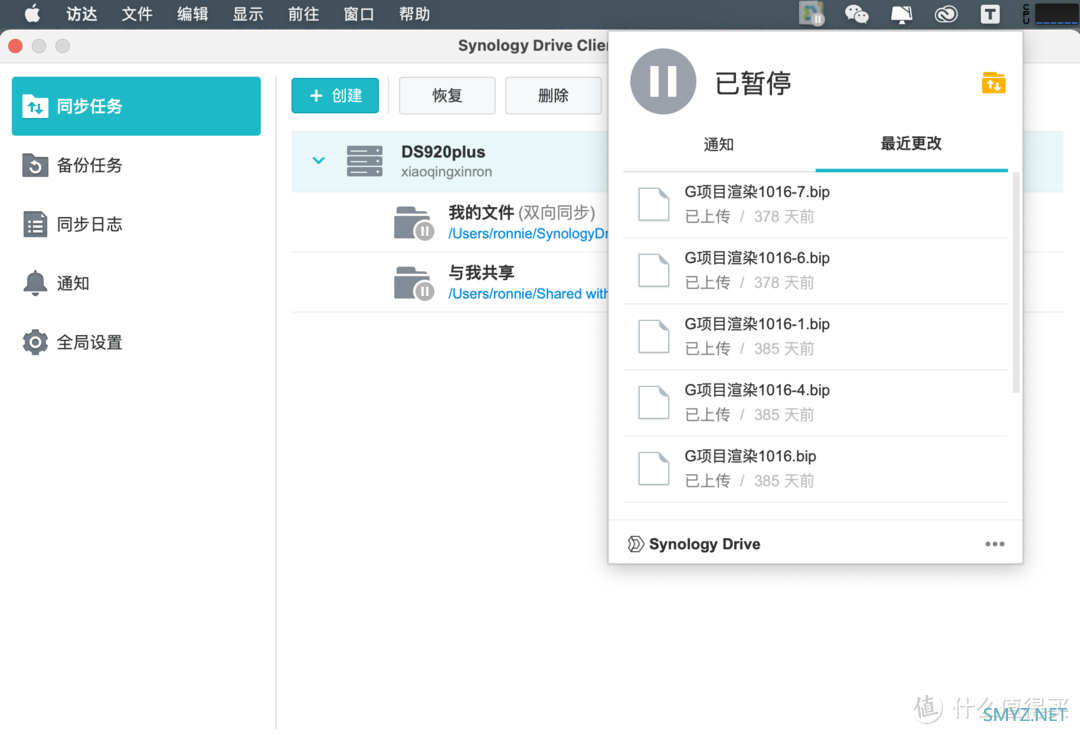Viewport: 1080px width, 734px height.
Task: Click the xiaoqingxinron account name
Action: click(x=446, y=171)
